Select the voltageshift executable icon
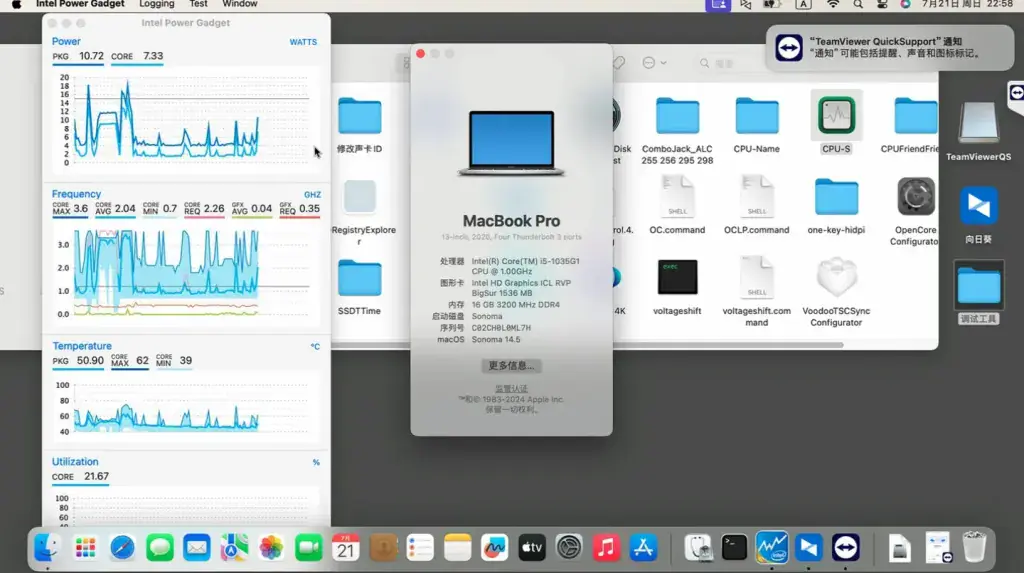1024x573 pixels. coord(677,277)
